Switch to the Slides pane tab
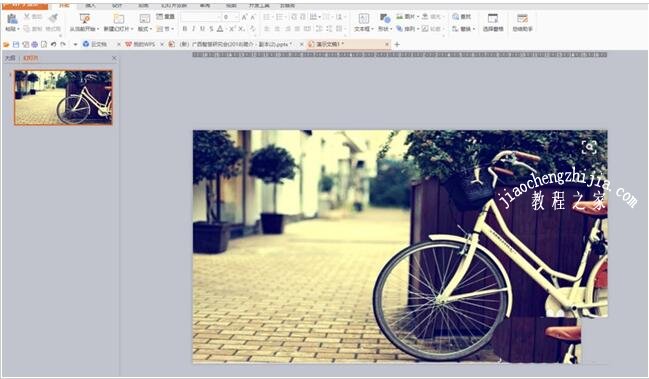The height and width of the screenshot is (379, 649). click(30, 58)
